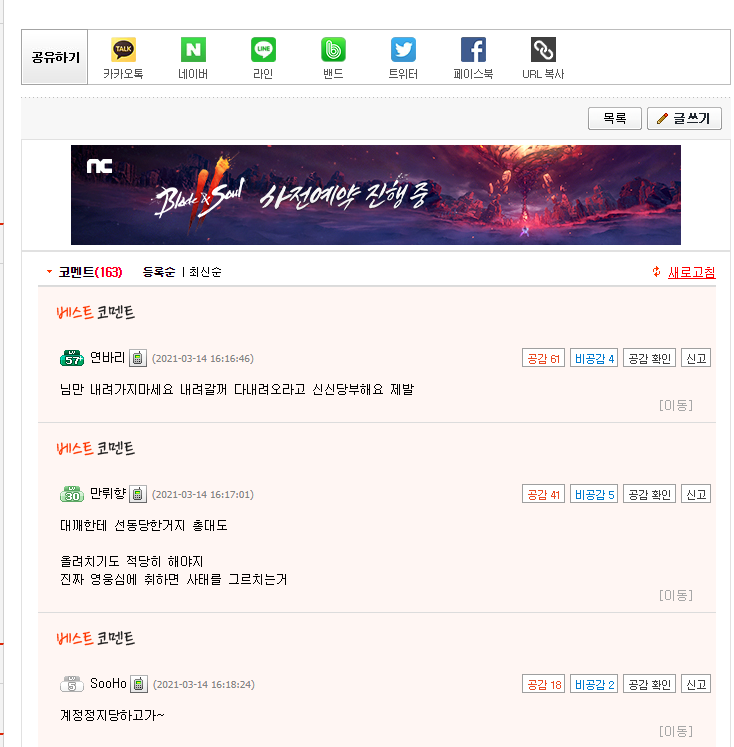Viewport: 734px width, 747px height.
Task: Click timestamp 2021-03-14 16:17:01
Action: [203, 495]
